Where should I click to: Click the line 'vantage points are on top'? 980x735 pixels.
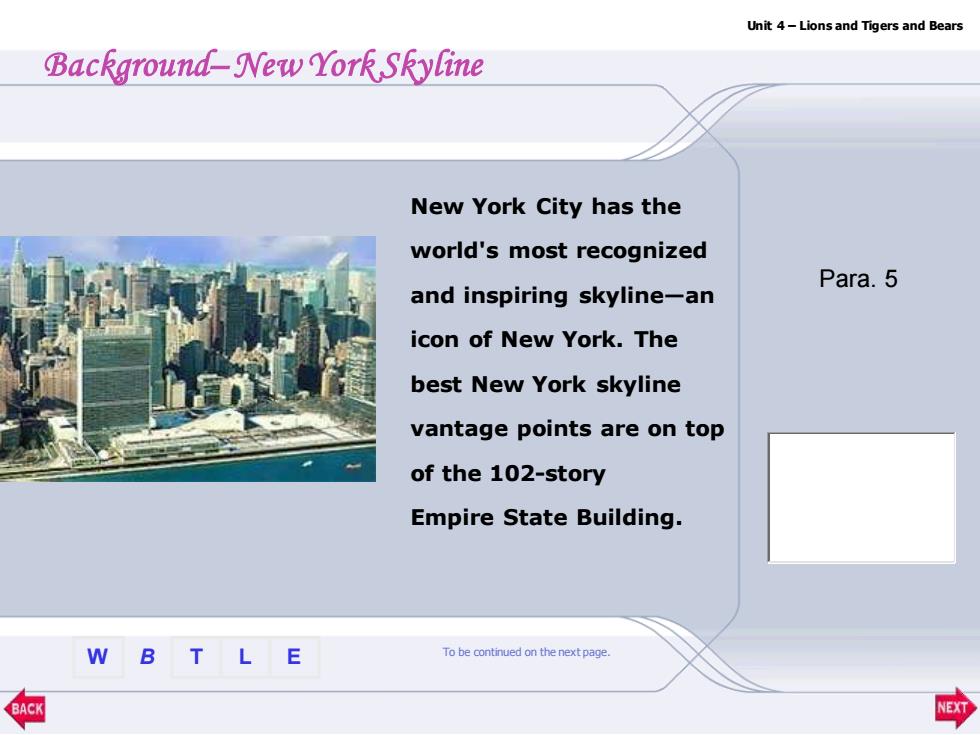pos(568,429)
